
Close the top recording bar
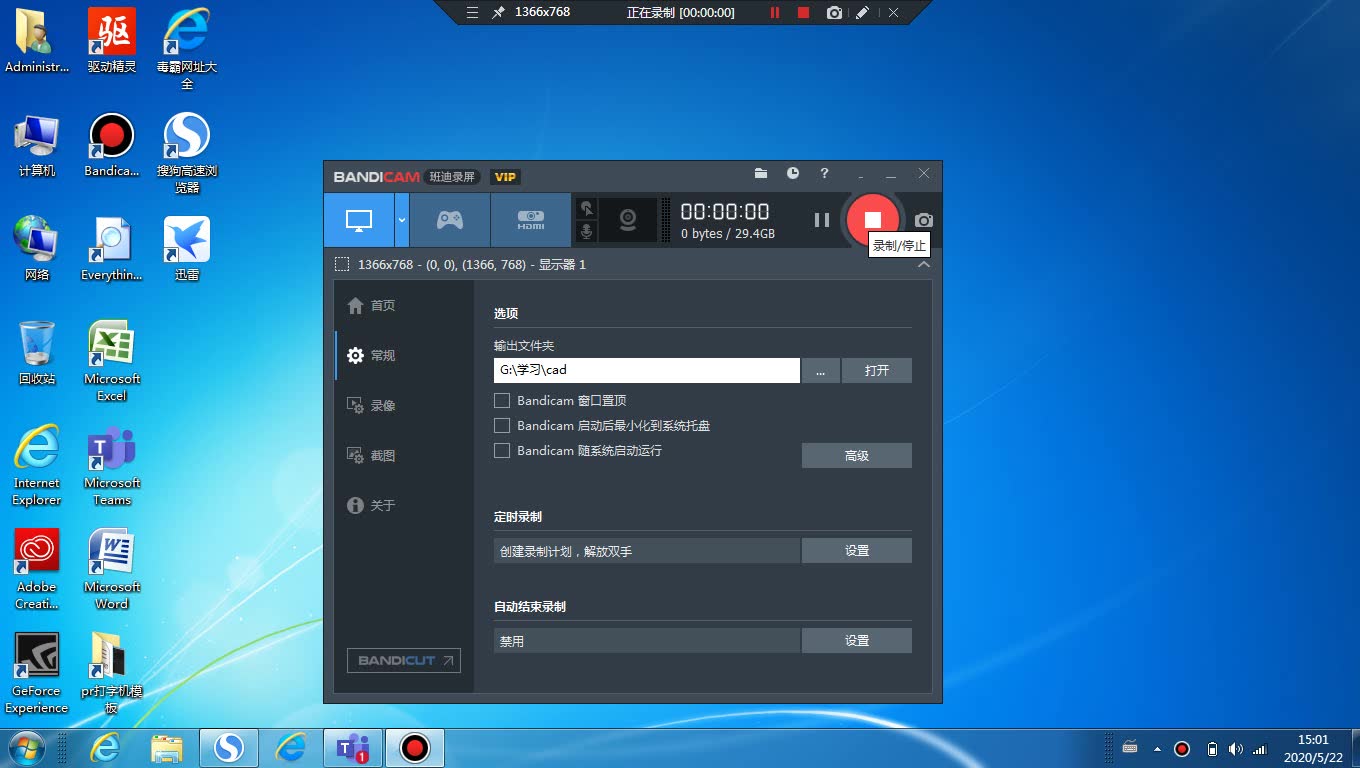[893, 12]
